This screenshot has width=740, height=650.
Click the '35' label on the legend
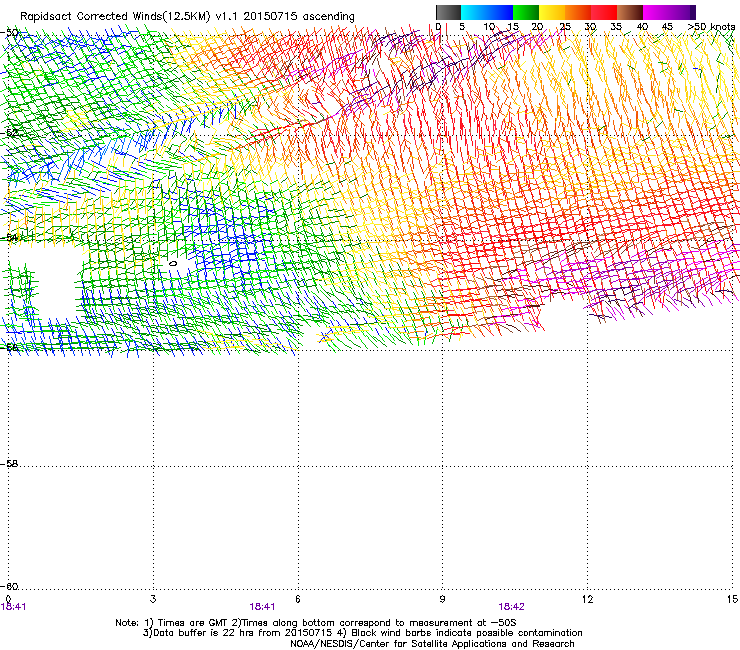(616, 27)
